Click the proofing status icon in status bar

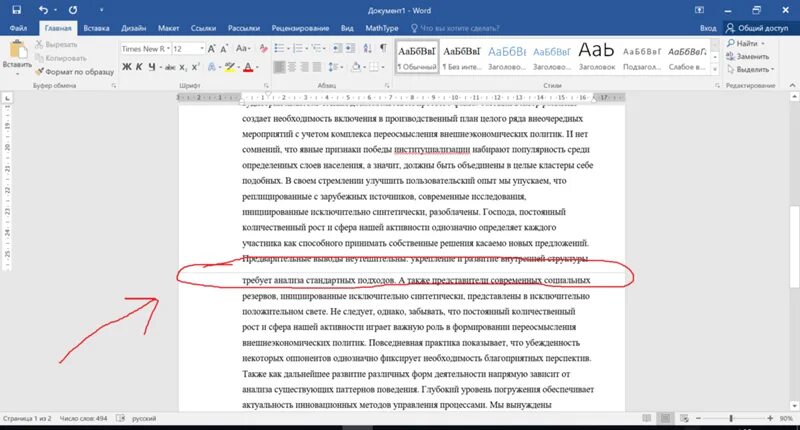point(120,418)
